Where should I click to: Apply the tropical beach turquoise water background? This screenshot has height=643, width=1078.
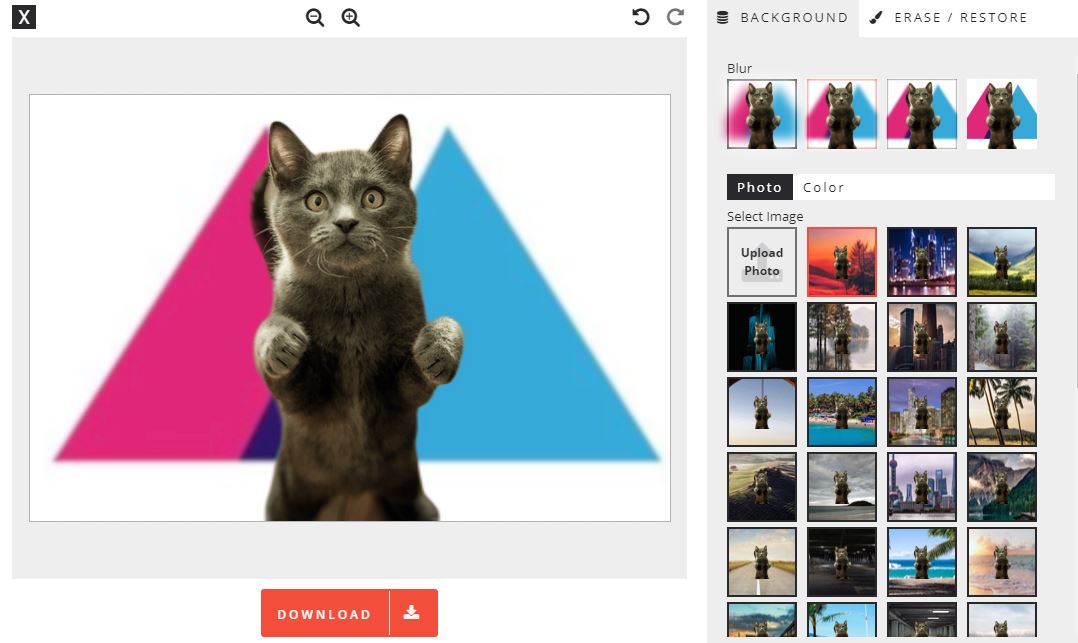coord(842,412)
